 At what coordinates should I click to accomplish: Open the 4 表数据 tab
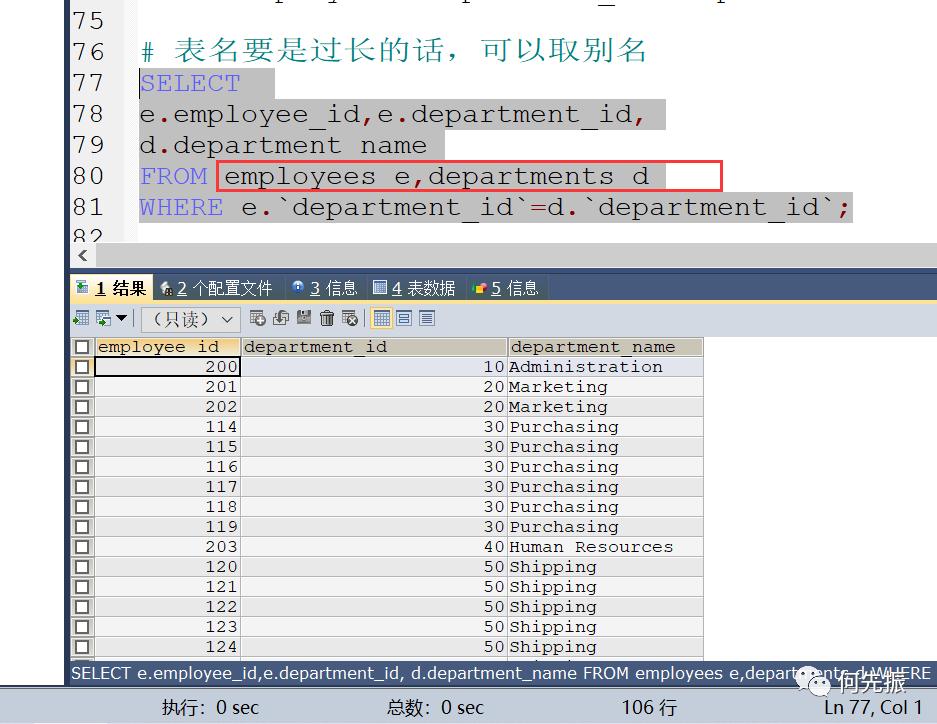pyautogui.click(x=414, y=289)
